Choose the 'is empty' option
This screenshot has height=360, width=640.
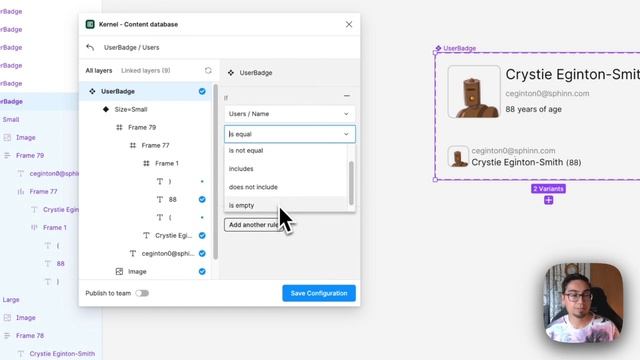285,205
